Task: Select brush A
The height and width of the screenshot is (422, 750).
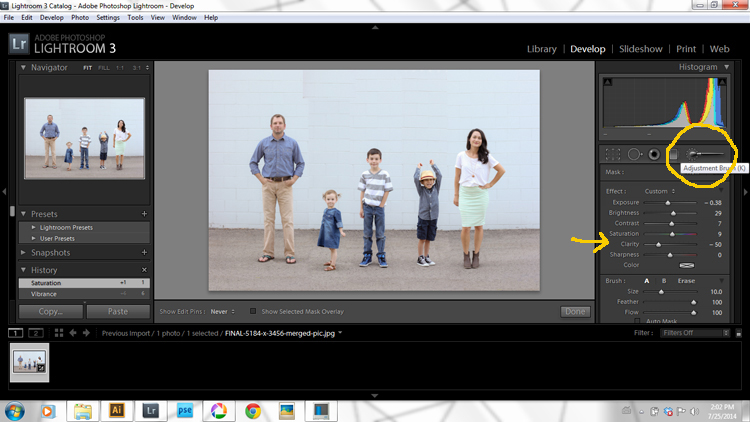Action: [647, 281]
